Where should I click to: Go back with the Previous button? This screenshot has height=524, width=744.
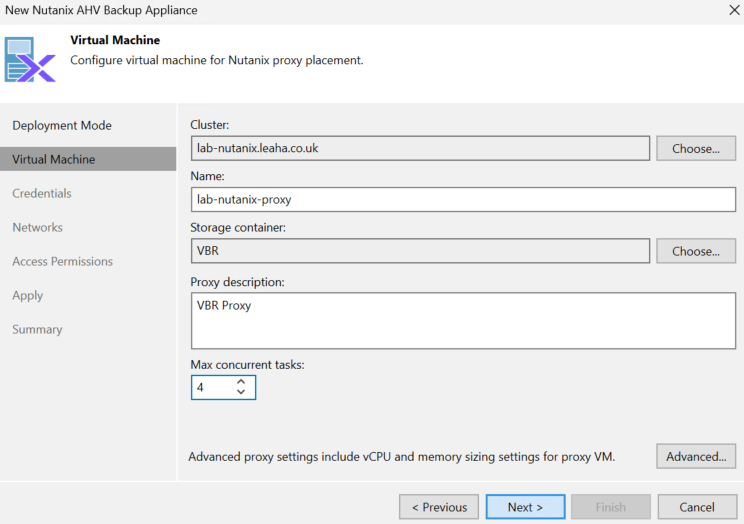(439, 507)
